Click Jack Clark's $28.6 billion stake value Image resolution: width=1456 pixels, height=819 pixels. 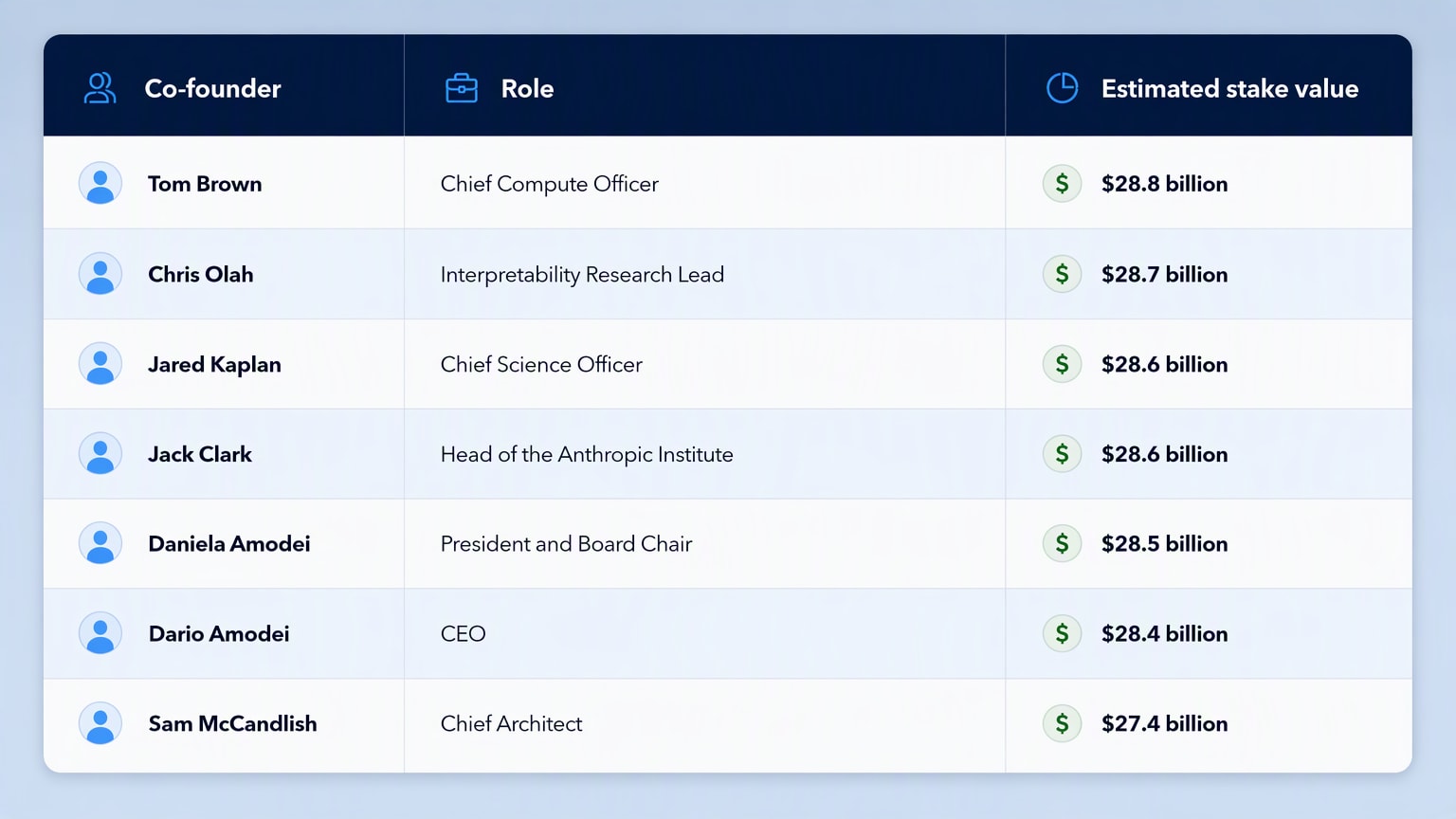point(1164,454)
